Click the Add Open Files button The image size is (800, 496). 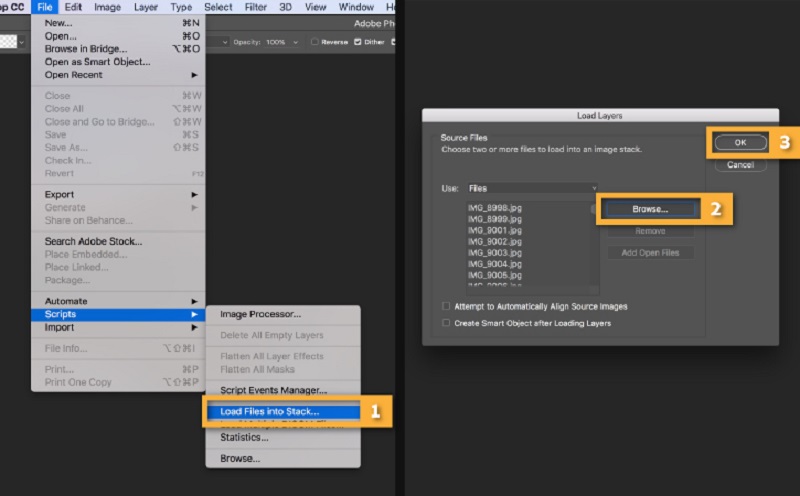coord(650,253)
